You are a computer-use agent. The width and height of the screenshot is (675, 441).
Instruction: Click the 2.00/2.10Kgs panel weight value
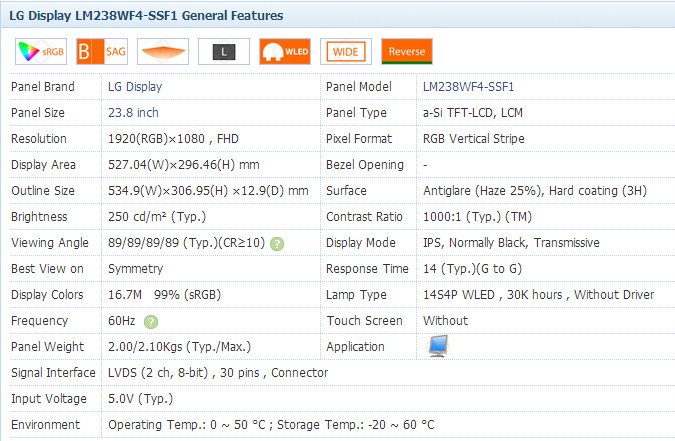click(179, 347)
